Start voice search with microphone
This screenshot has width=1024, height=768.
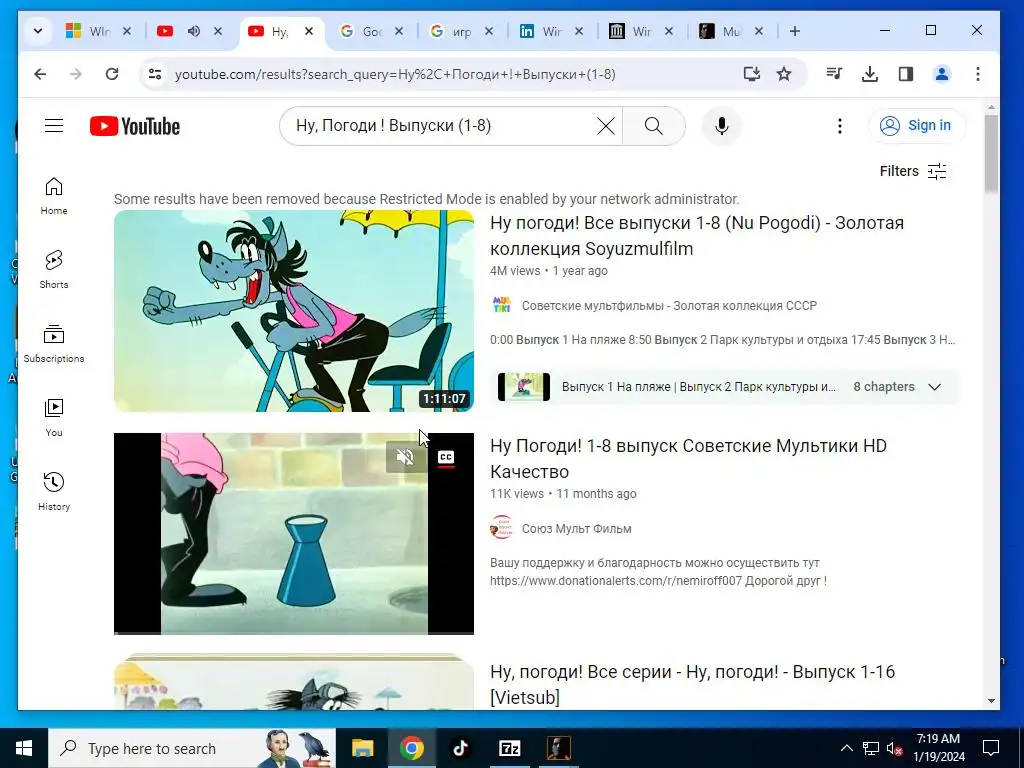click(x=722, y=126)
